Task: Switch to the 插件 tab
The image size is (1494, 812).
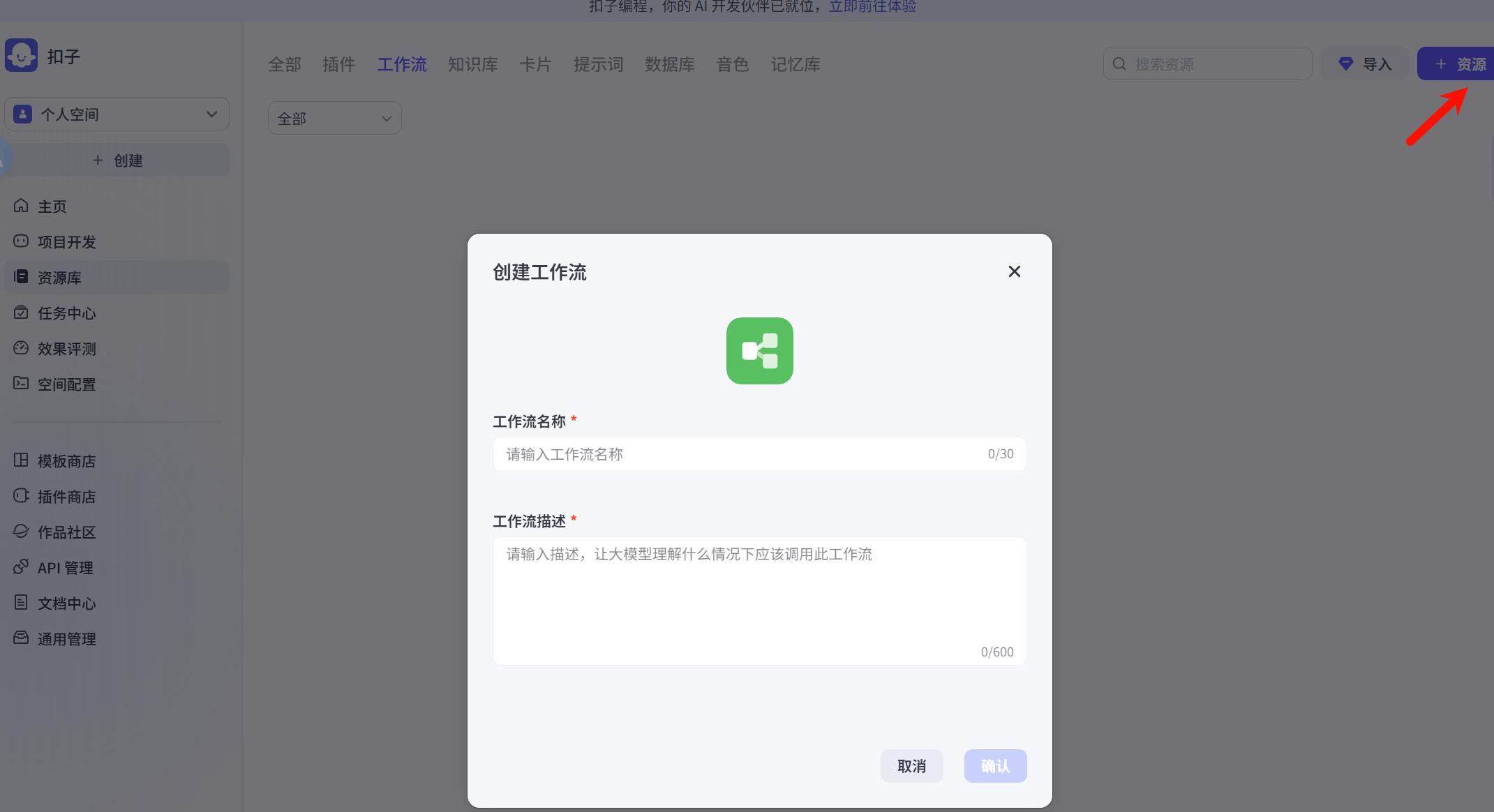Action: (339, 64)
